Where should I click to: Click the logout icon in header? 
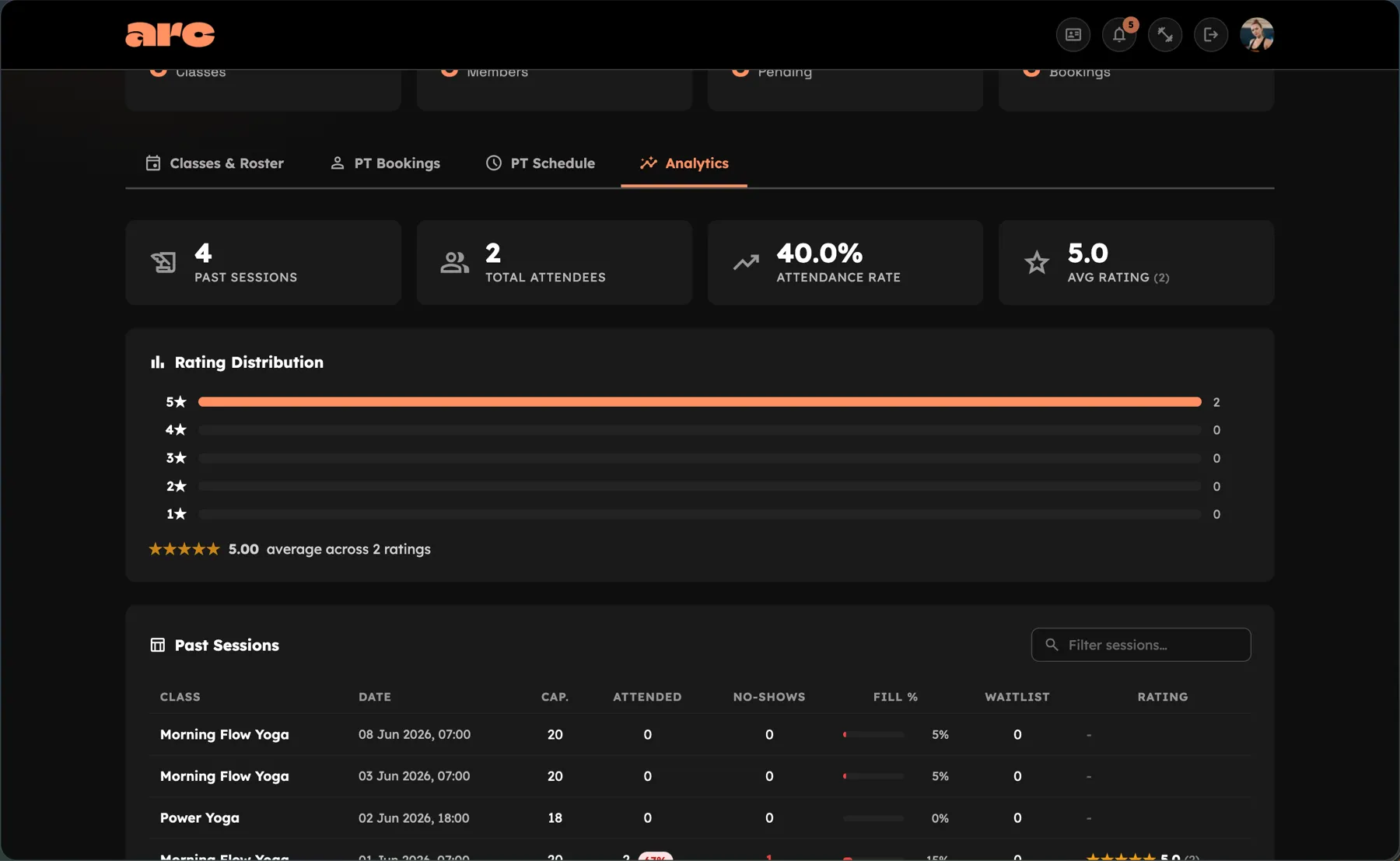pos(1211,34)
